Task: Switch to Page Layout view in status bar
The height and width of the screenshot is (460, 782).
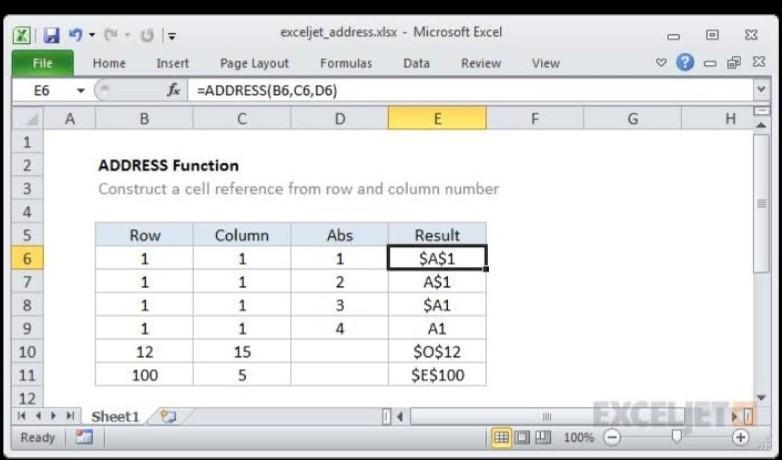Action: point(522,437)
